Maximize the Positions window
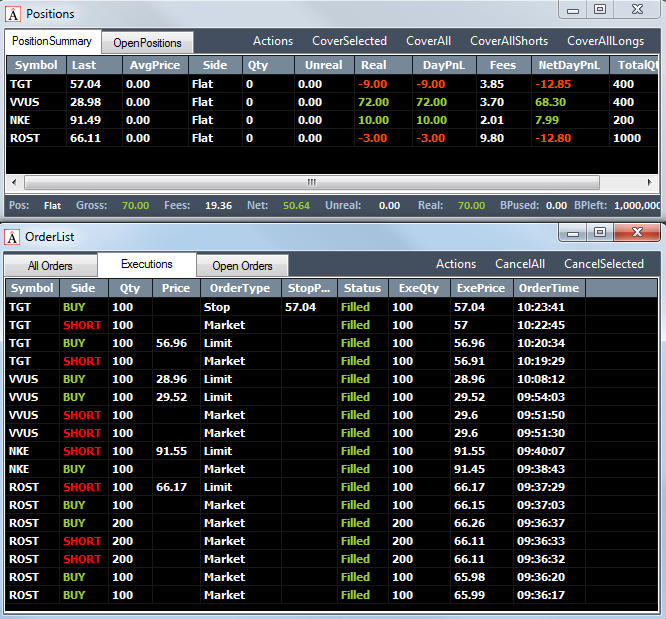The image size is (666, 619). (600, 9)
